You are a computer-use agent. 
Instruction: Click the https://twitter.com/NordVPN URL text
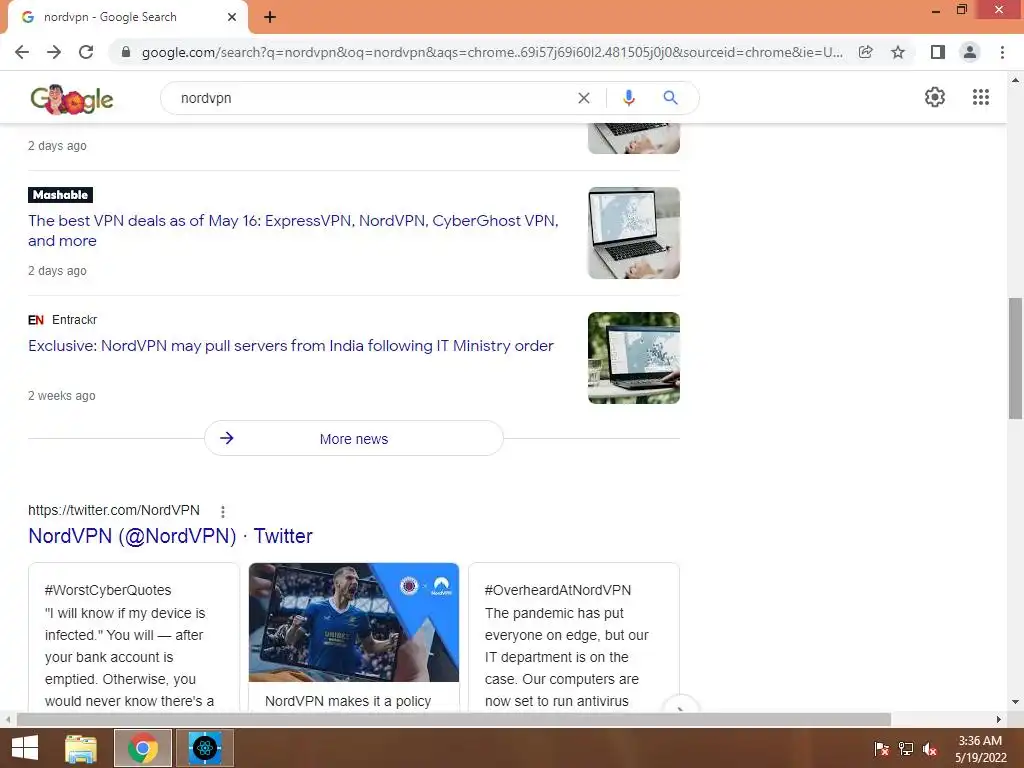pos(114,510)
